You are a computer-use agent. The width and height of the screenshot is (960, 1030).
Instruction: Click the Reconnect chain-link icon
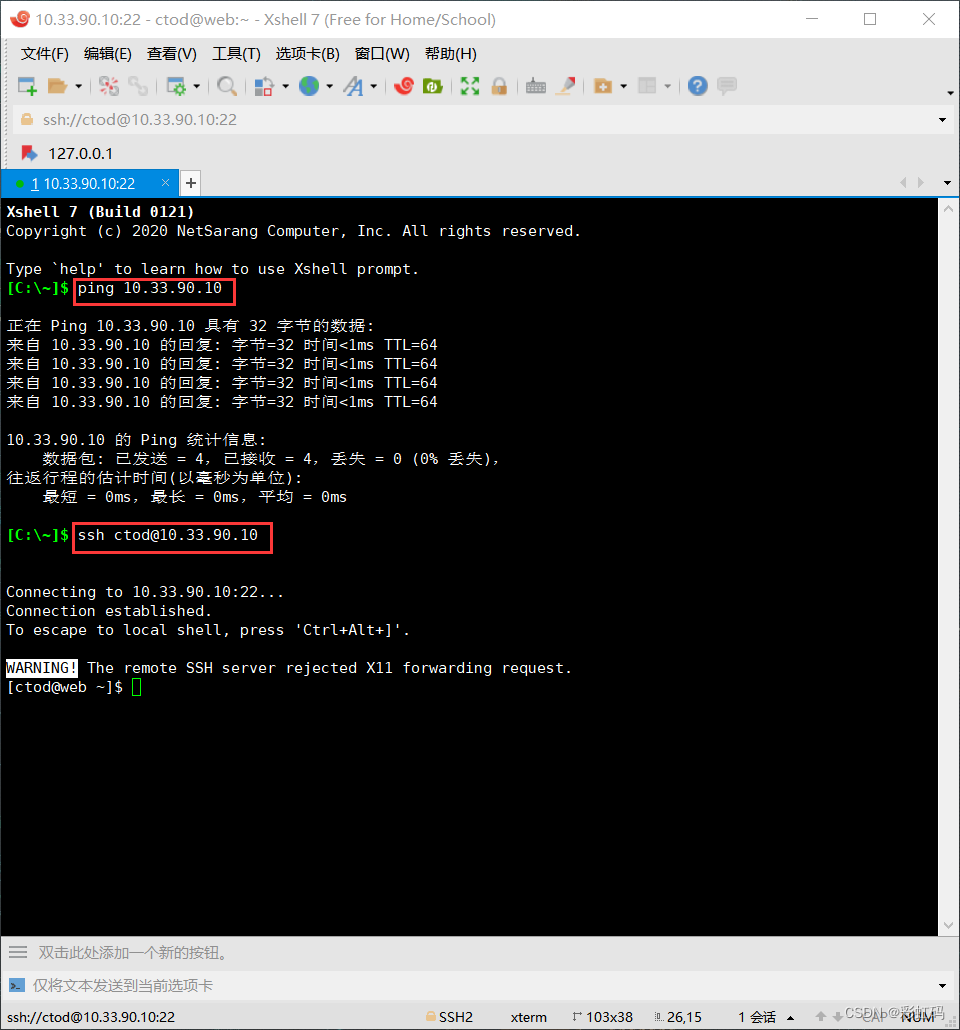[138, 86]
